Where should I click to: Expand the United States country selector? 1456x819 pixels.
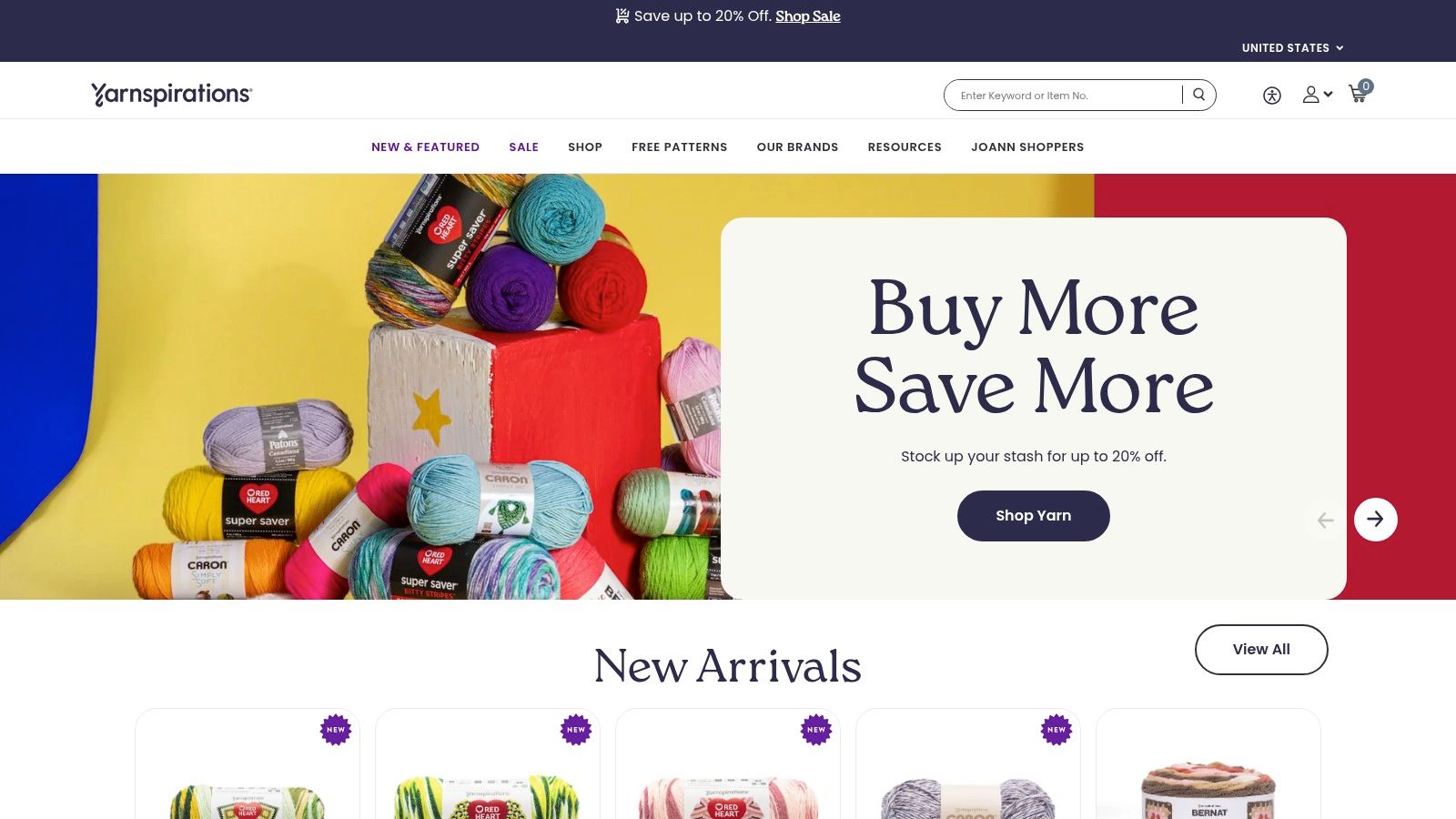[1292, 48]
